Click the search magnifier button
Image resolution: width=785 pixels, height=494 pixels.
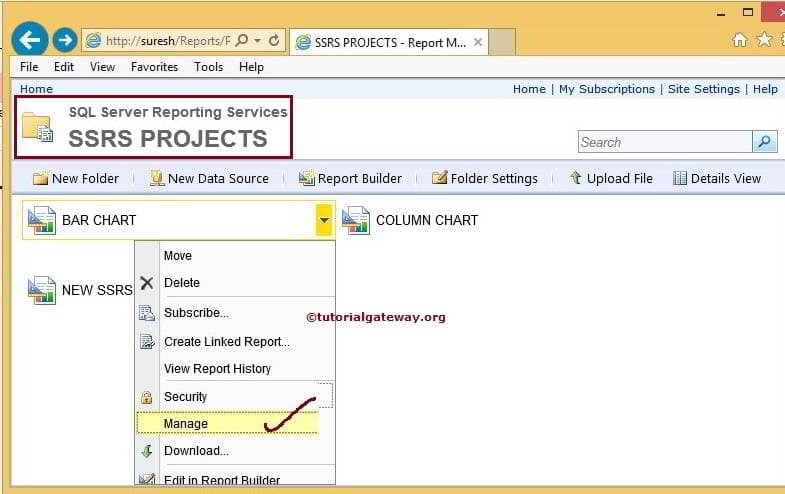(764, 142)
